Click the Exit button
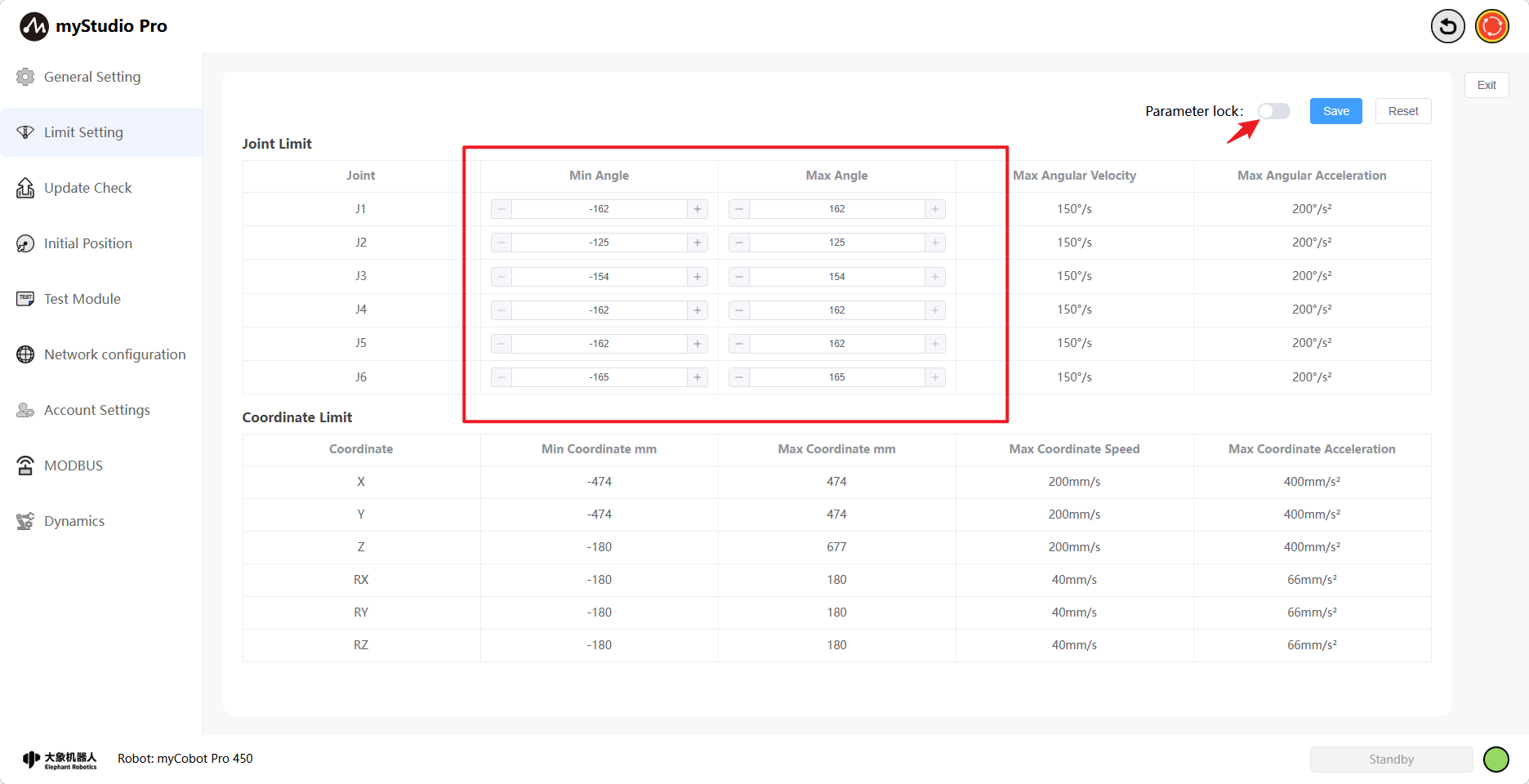Viewport: 1529px width, 784px height. 1486,85
